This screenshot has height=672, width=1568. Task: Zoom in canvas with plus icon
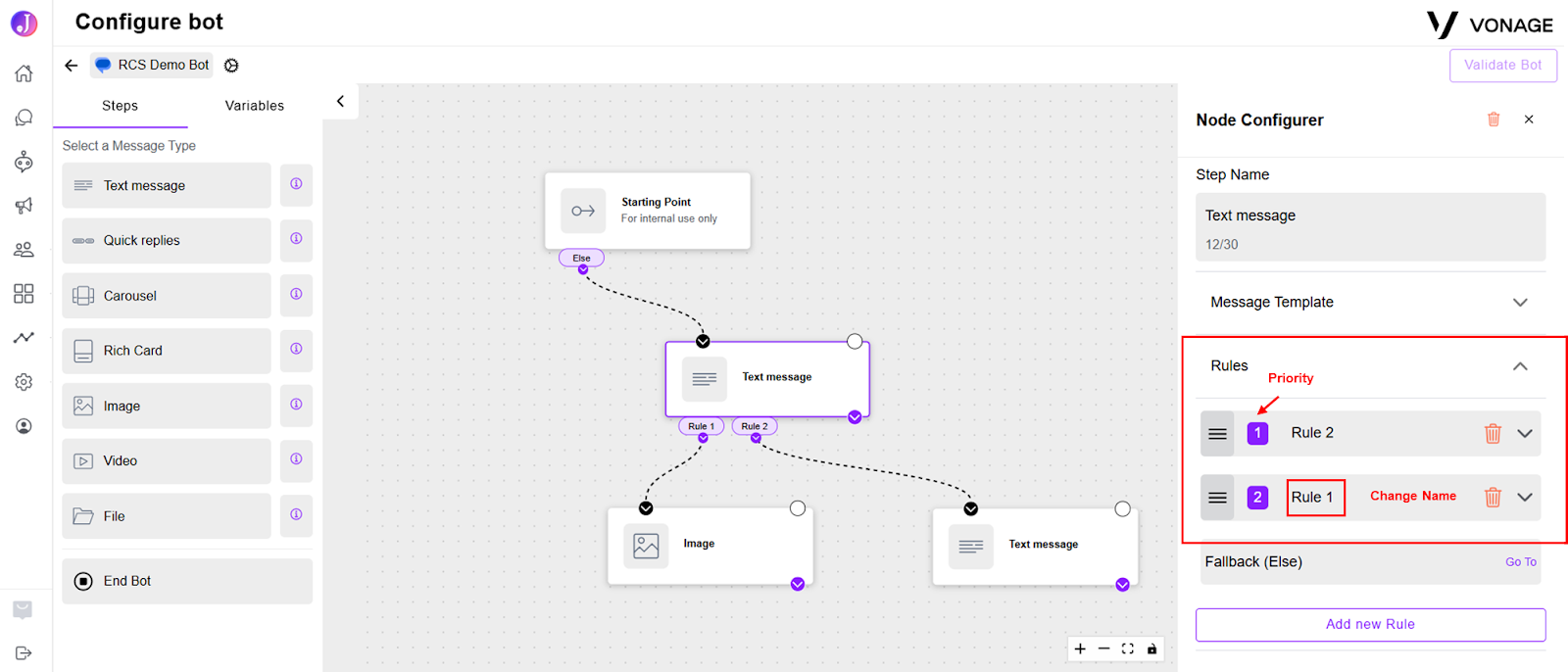click(1080, 648)
